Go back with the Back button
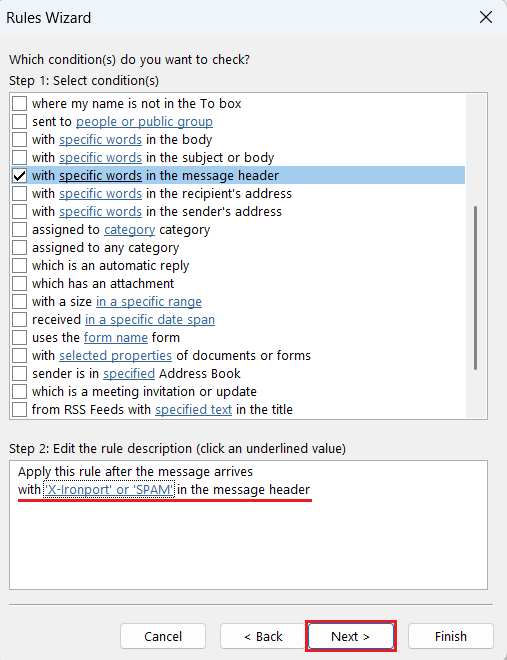This screenshot has width=507, height=660. 263,636
